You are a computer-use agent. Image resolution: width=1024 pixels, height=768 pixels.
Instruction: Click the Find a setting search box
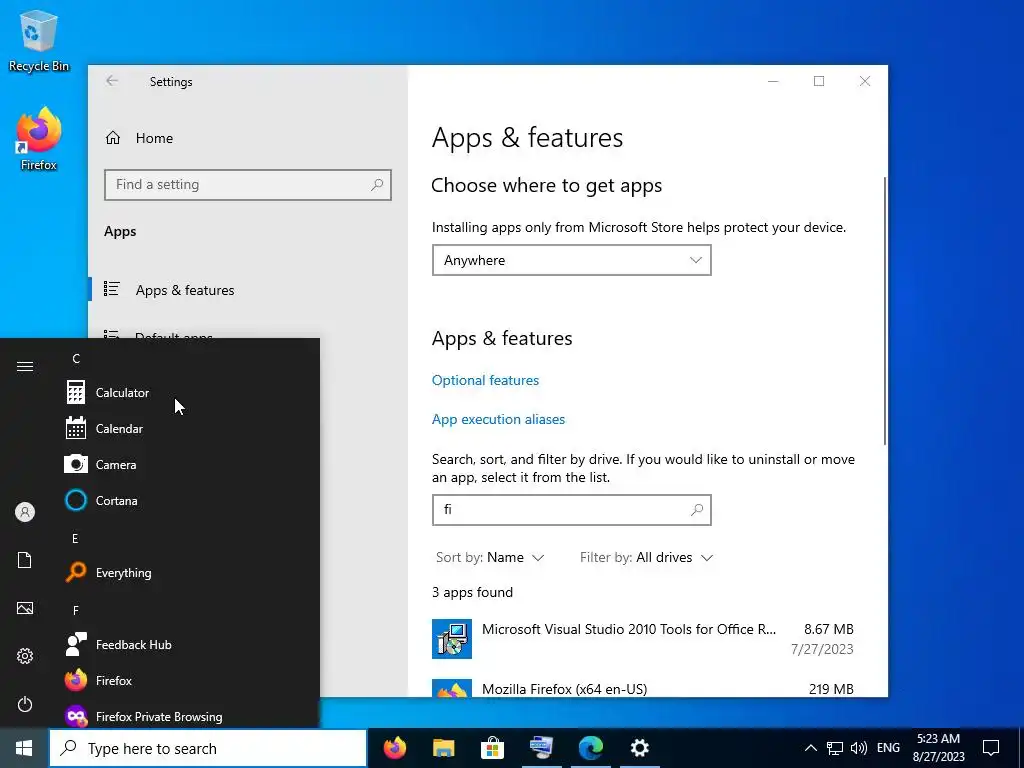tap(248, 185)
